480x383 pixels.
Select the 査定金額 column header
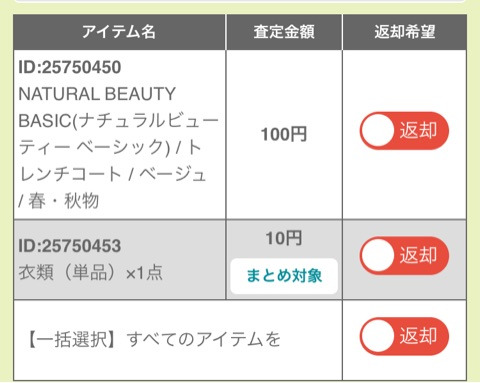click(284, 32)
